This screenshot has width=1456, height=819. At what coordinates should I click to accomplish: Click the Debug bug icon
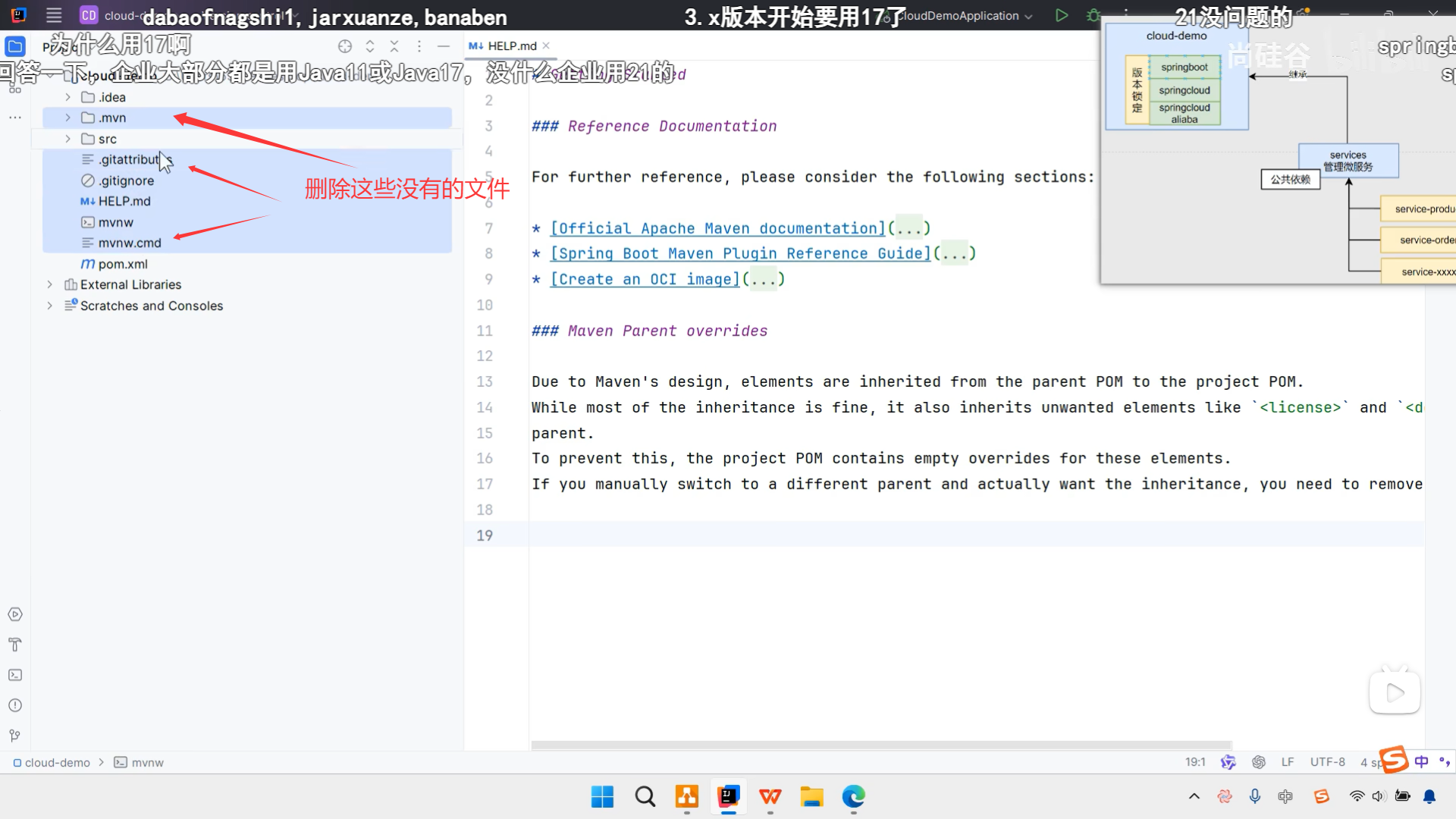[1093, 15]
